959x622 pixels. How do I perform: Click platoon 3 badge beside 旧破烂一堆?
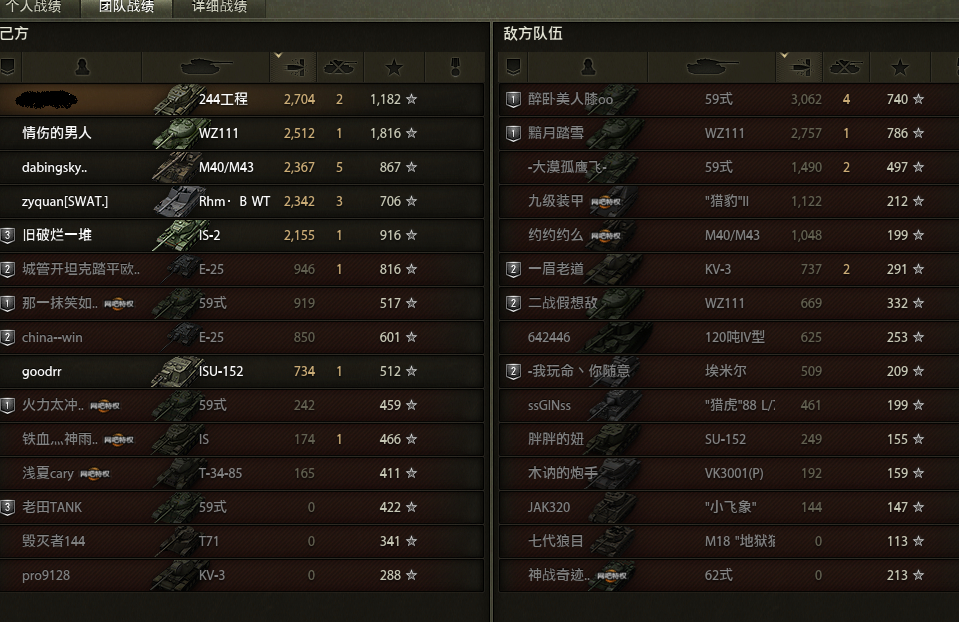coord(7,235)
